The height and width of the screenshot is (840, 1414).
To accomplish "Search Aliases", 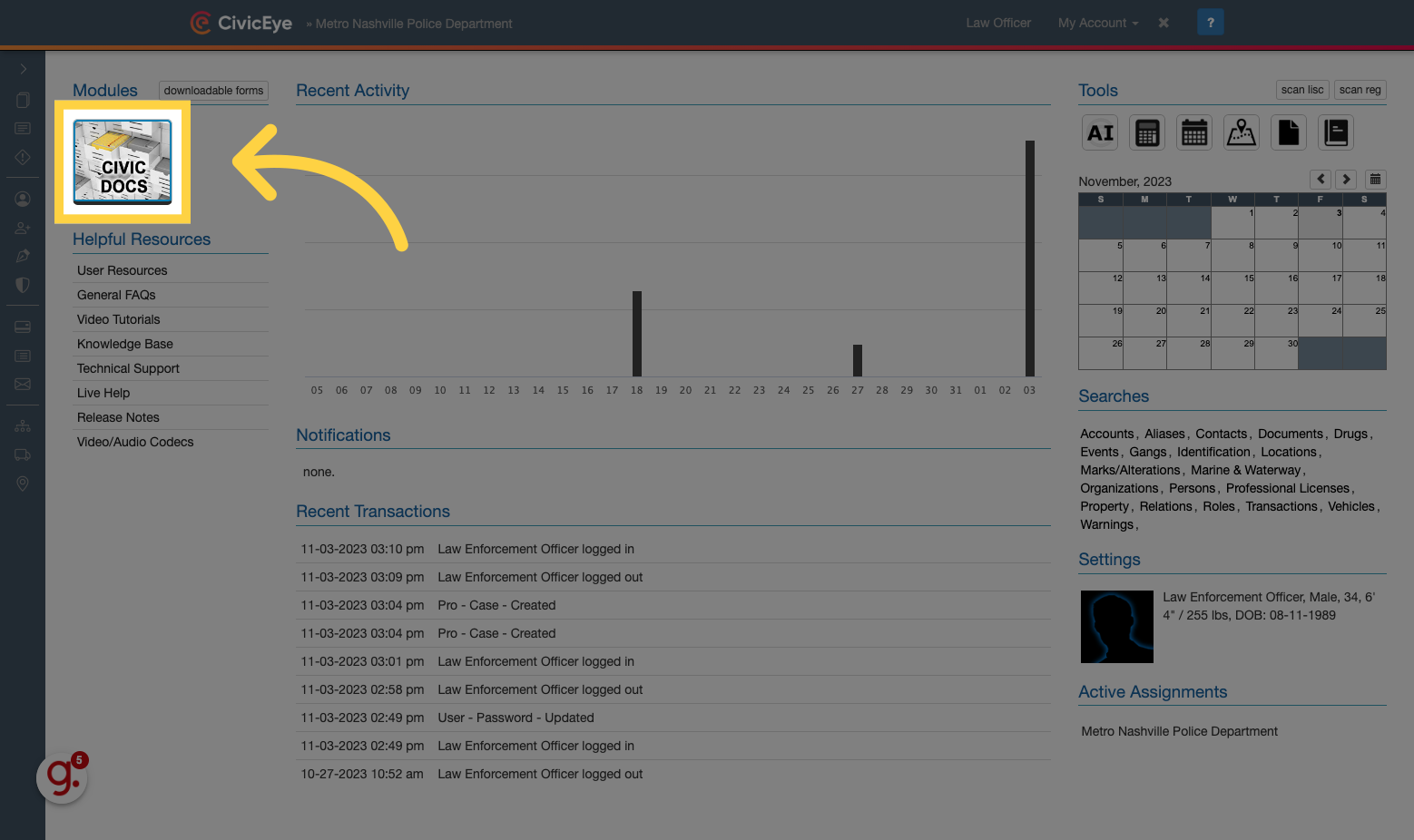I will [1164, 434].
